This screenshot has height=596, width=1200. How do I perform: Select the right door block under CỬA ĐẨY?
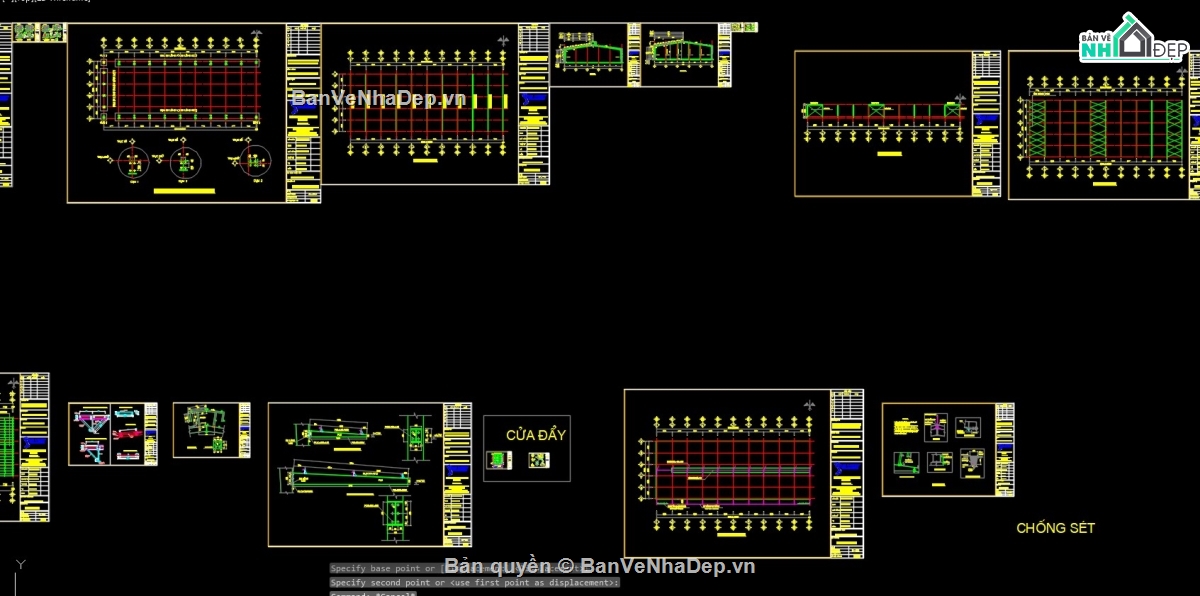tap(539, 460)
